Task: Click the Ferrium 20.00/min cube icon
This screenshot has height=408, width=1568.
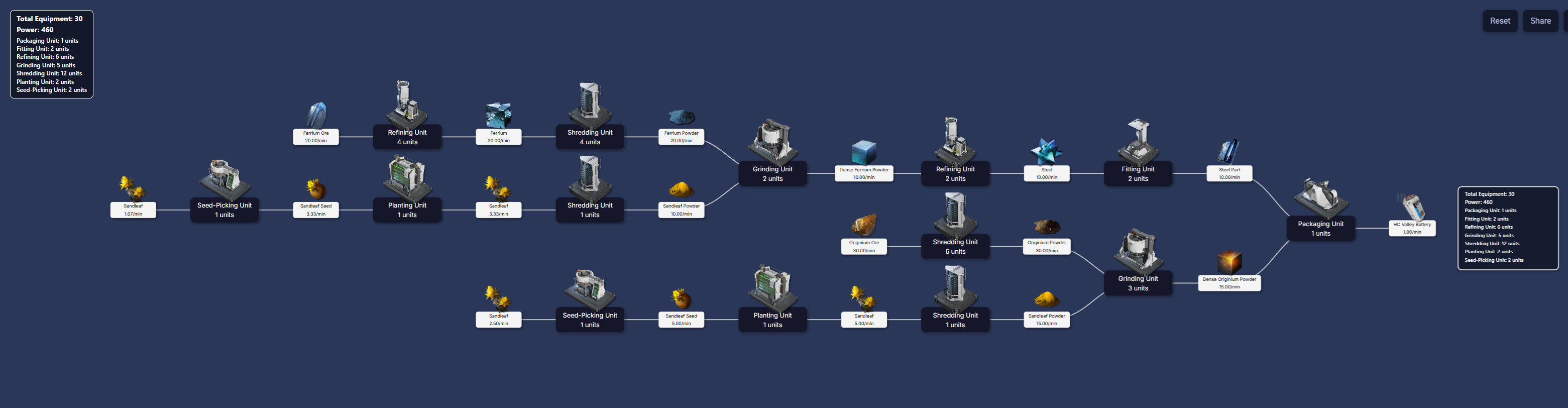Action: [499, 116]
